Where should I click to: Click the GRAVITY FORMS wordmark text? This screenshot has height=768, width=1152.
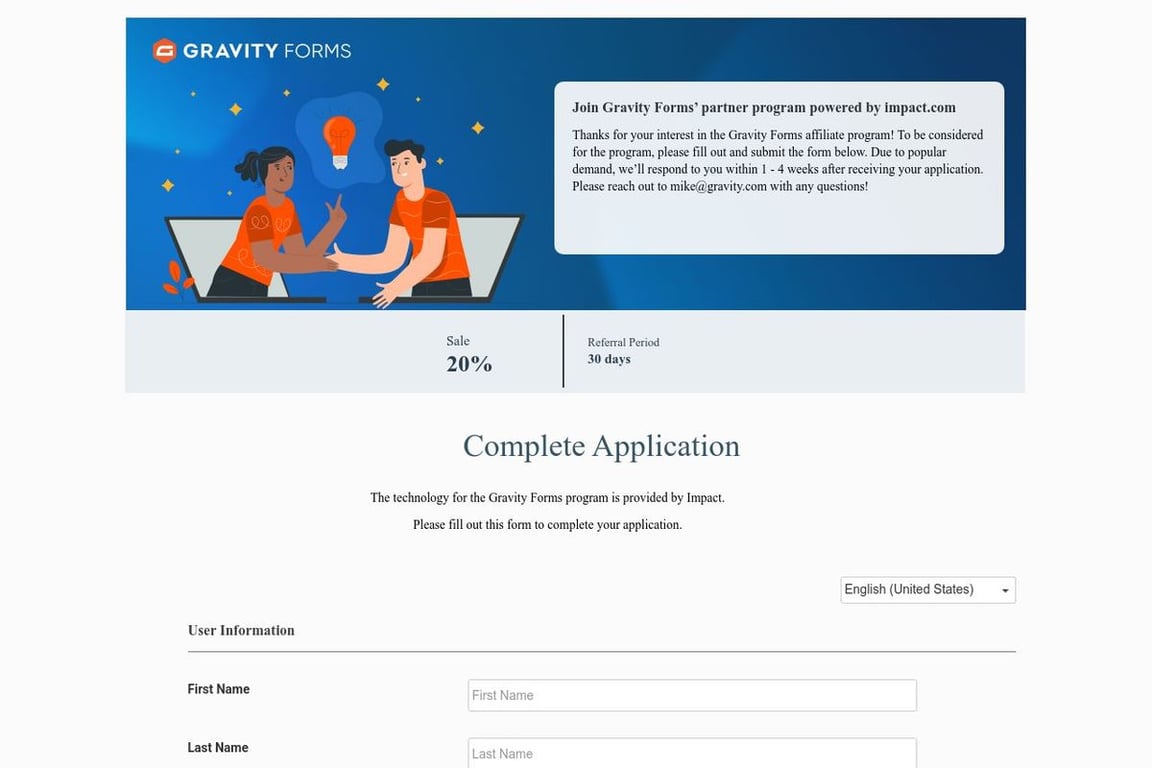pyautogui.click(x=267, y=51)
